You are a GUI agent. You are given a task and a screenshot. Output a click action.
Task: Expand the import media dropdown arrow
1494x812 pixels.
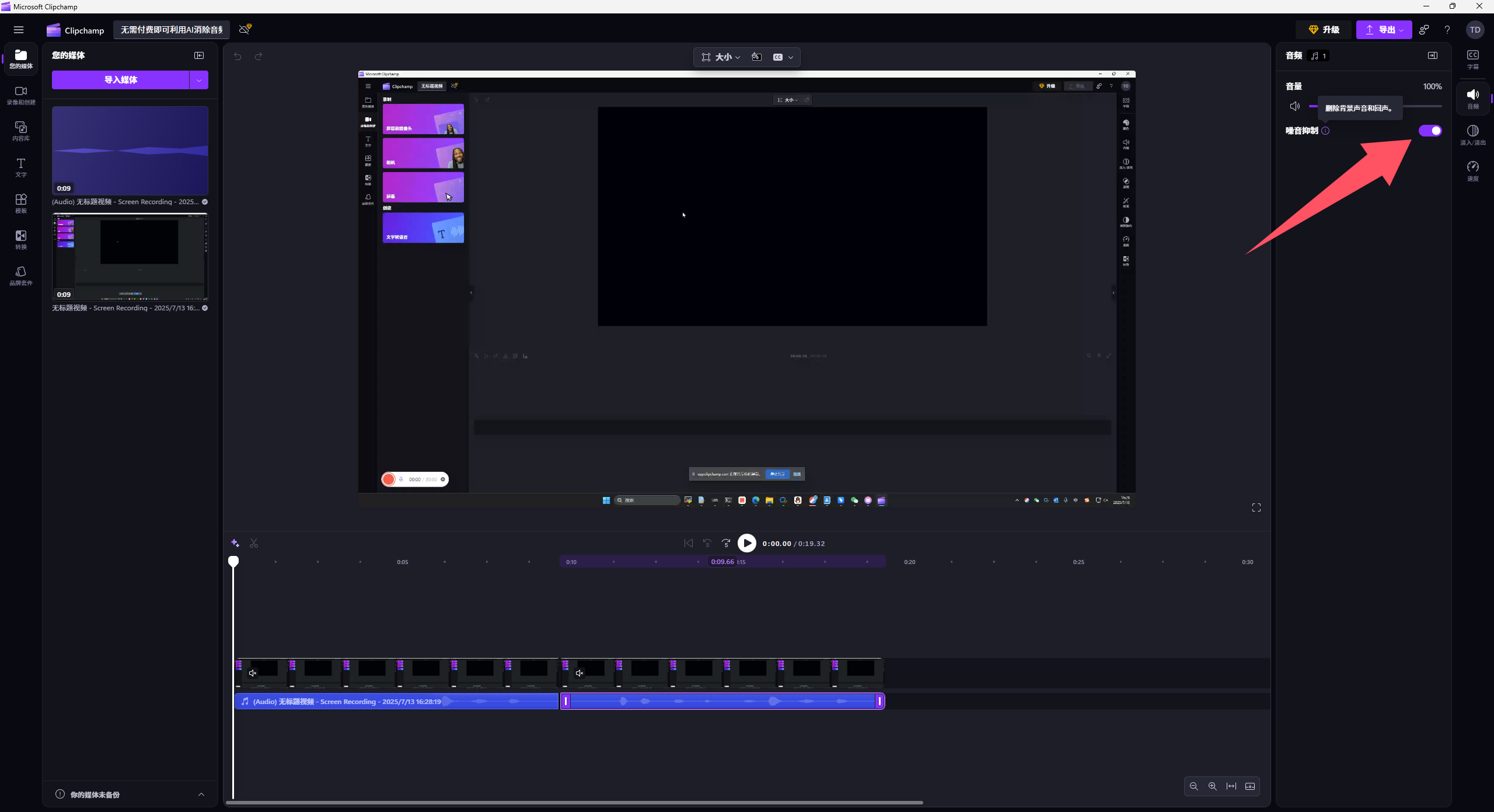[x=199, y=80]
